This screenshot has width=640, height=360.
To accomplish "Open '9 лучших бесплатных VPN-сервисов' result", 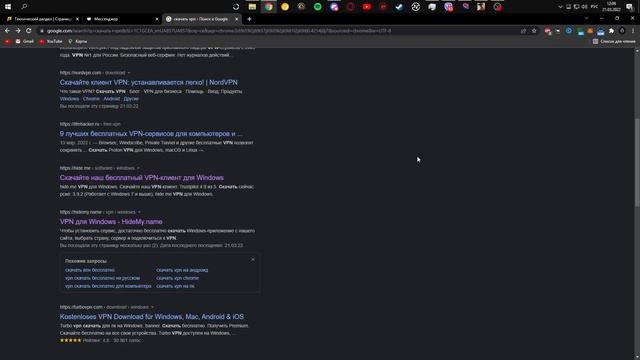I will pyautogui.click(x=151, y=133).
